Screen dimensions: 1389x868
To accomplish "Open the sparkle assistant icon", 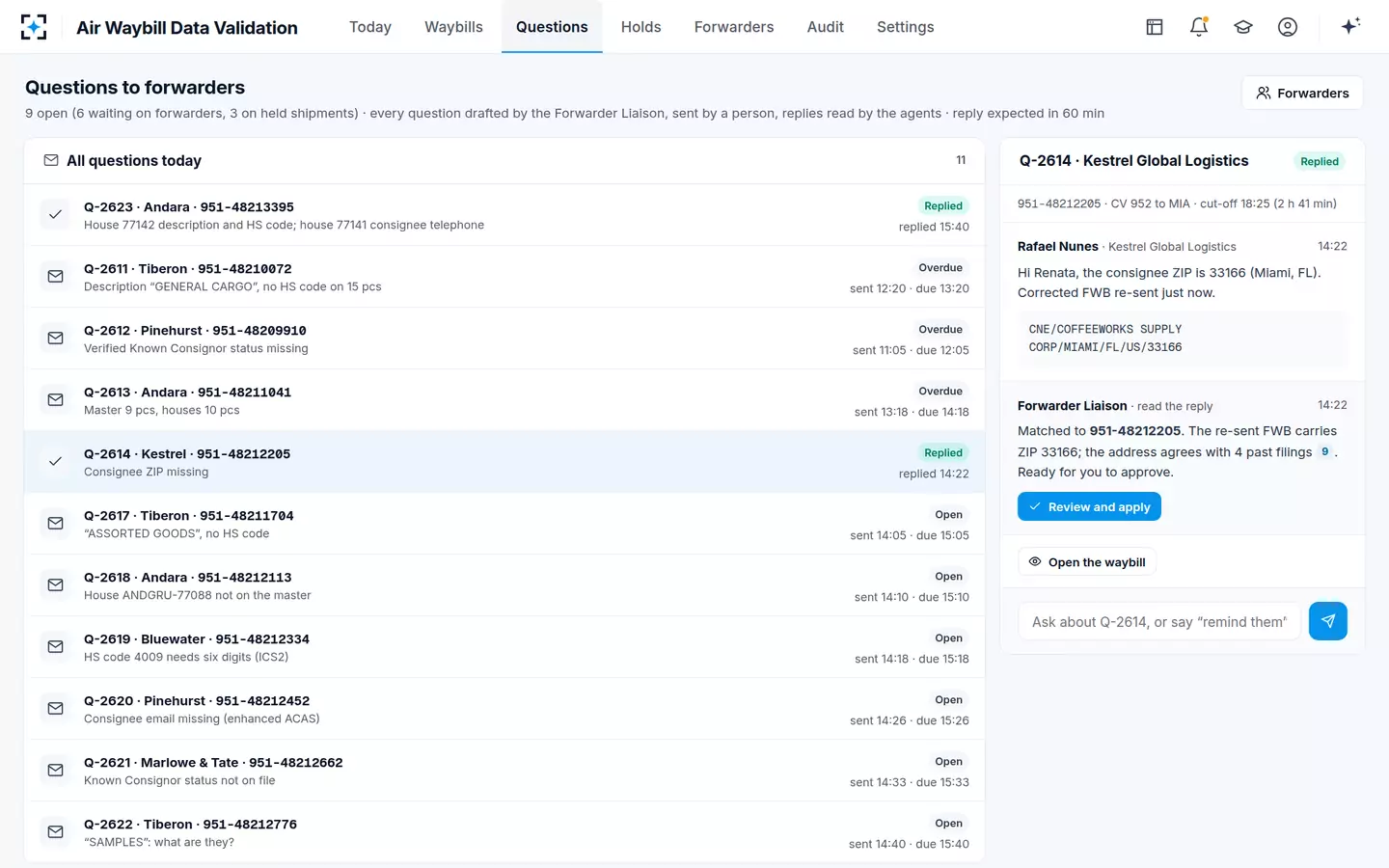I will coord(1350,26).
